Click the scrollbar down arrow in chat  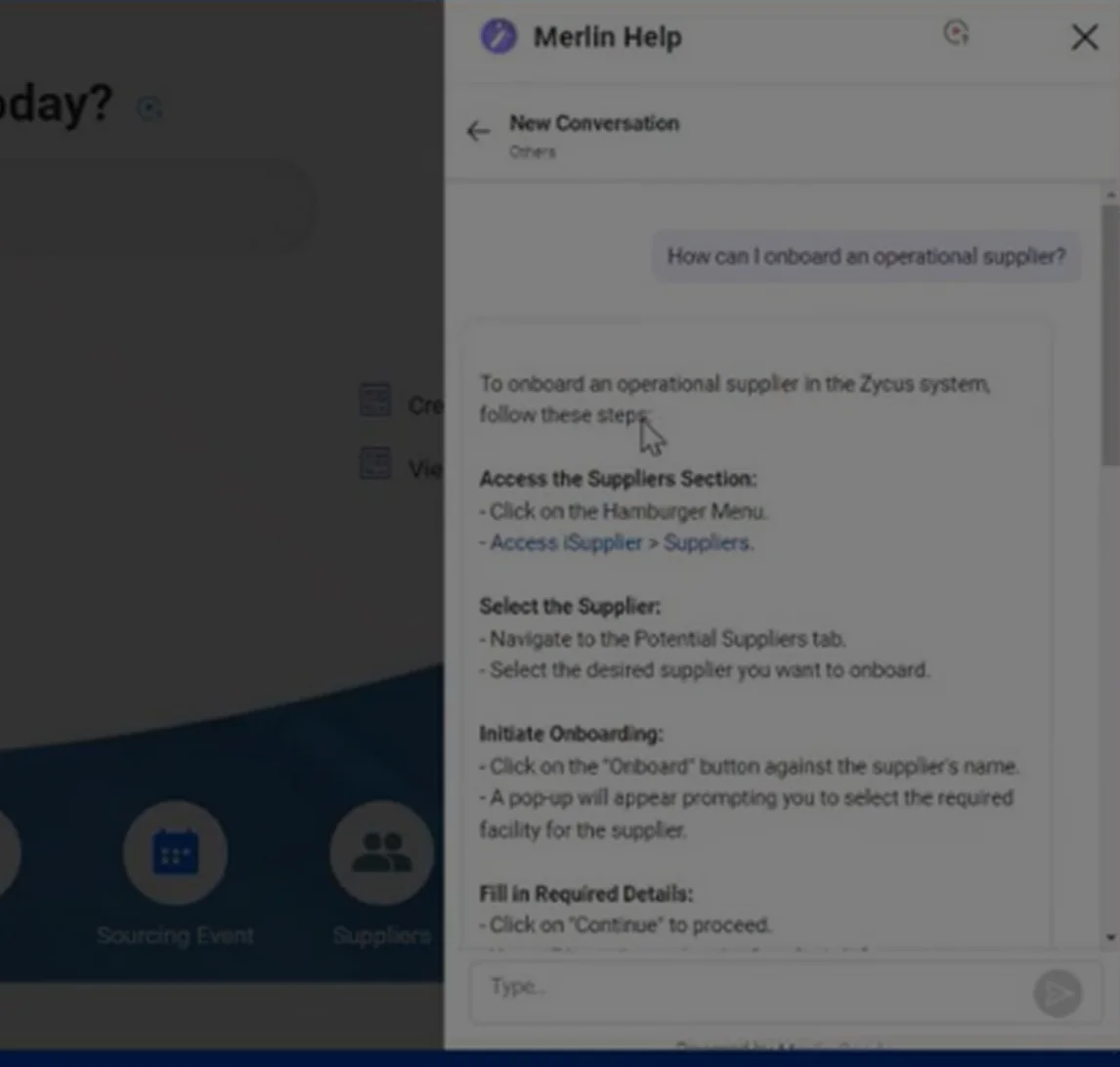[x=1110, y=937]
